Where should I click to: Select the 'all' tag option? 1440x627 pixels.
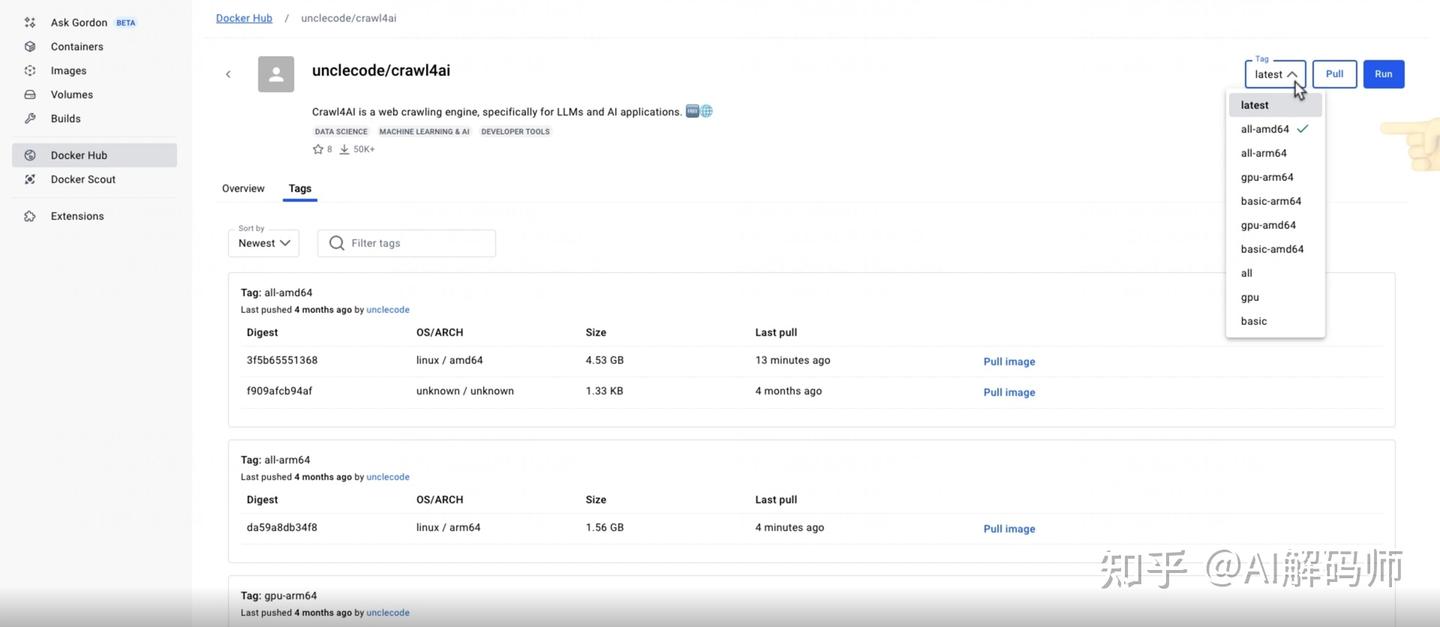pyautogui.click(x=1275, y=273)
